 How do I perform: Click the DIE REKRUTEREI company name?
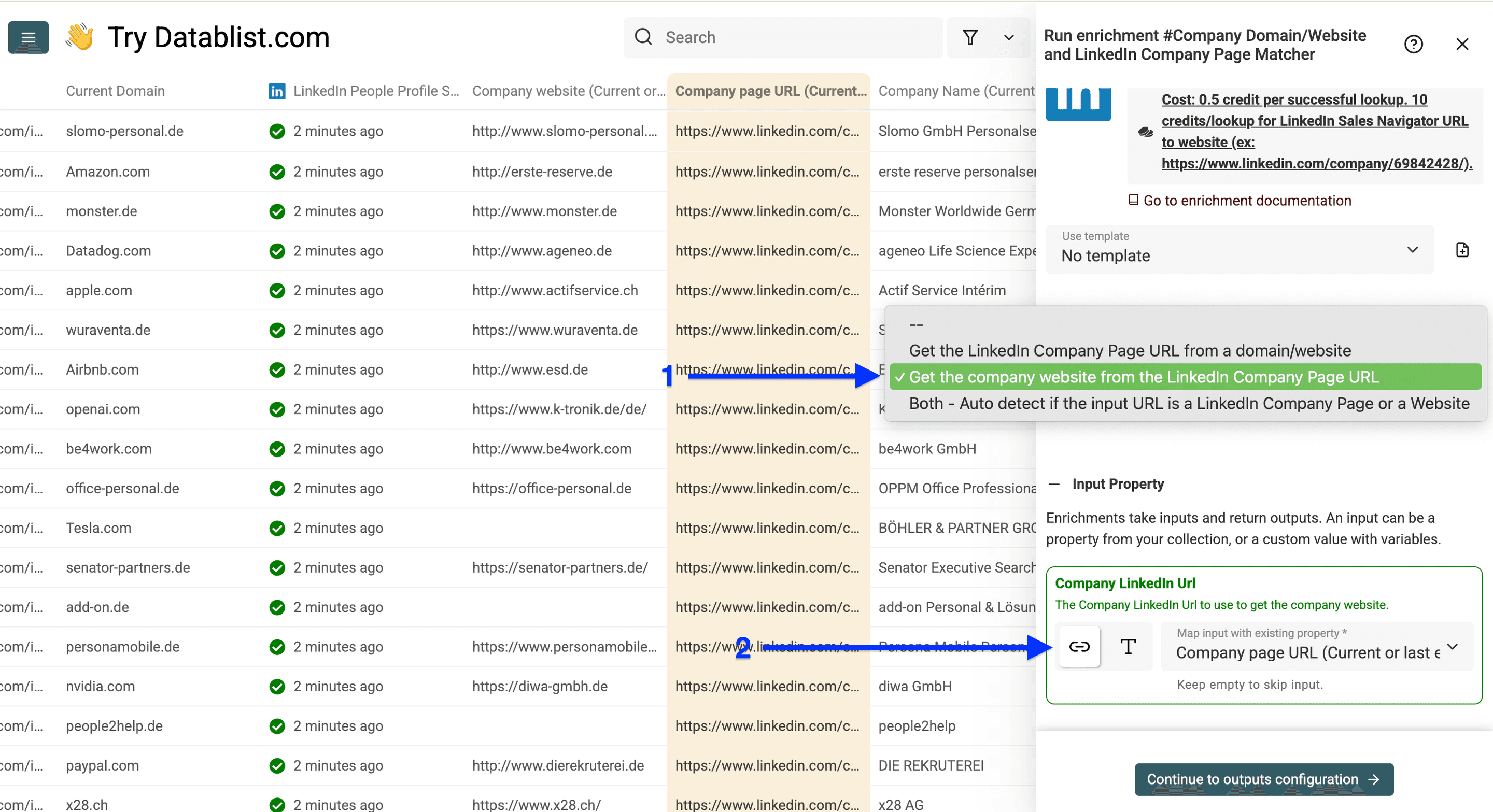pyautogui.click(x=931, y=766)
